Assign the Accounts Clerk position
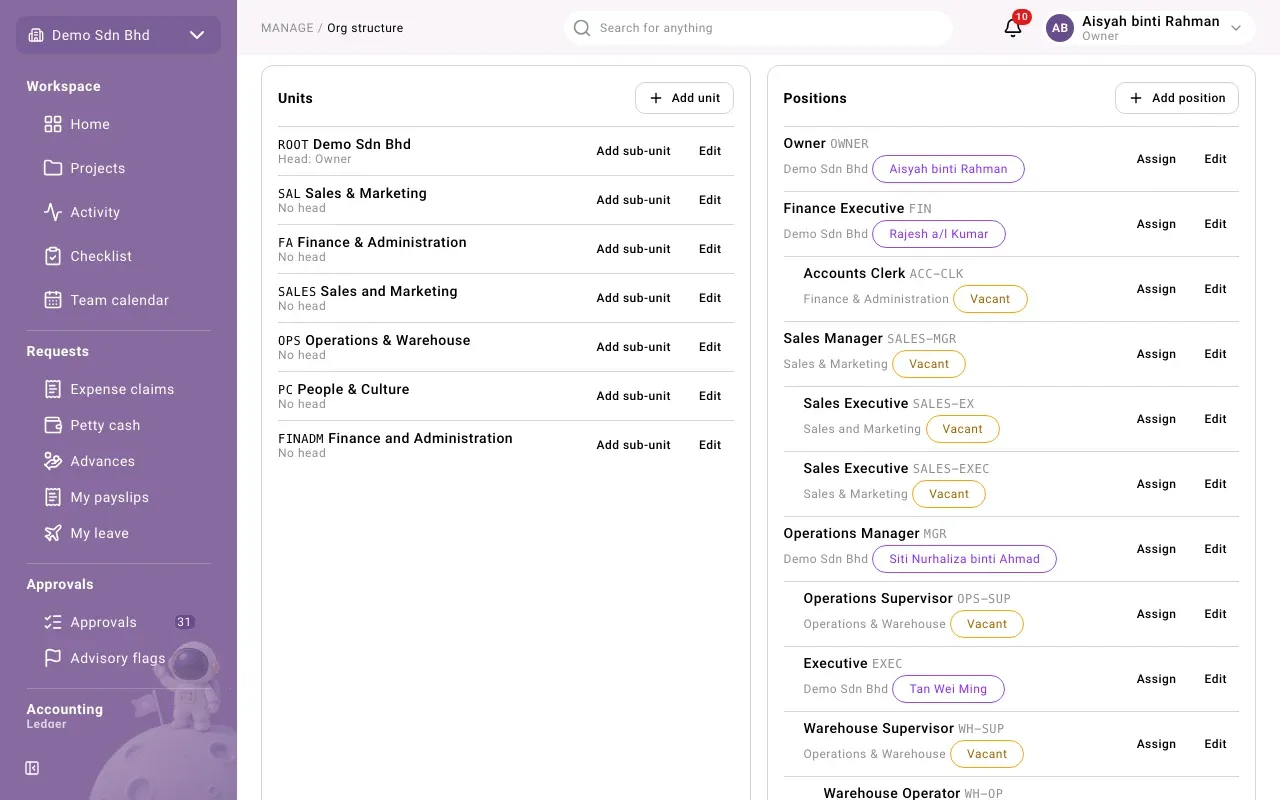1280x800 pixels. click(1156, 289)
